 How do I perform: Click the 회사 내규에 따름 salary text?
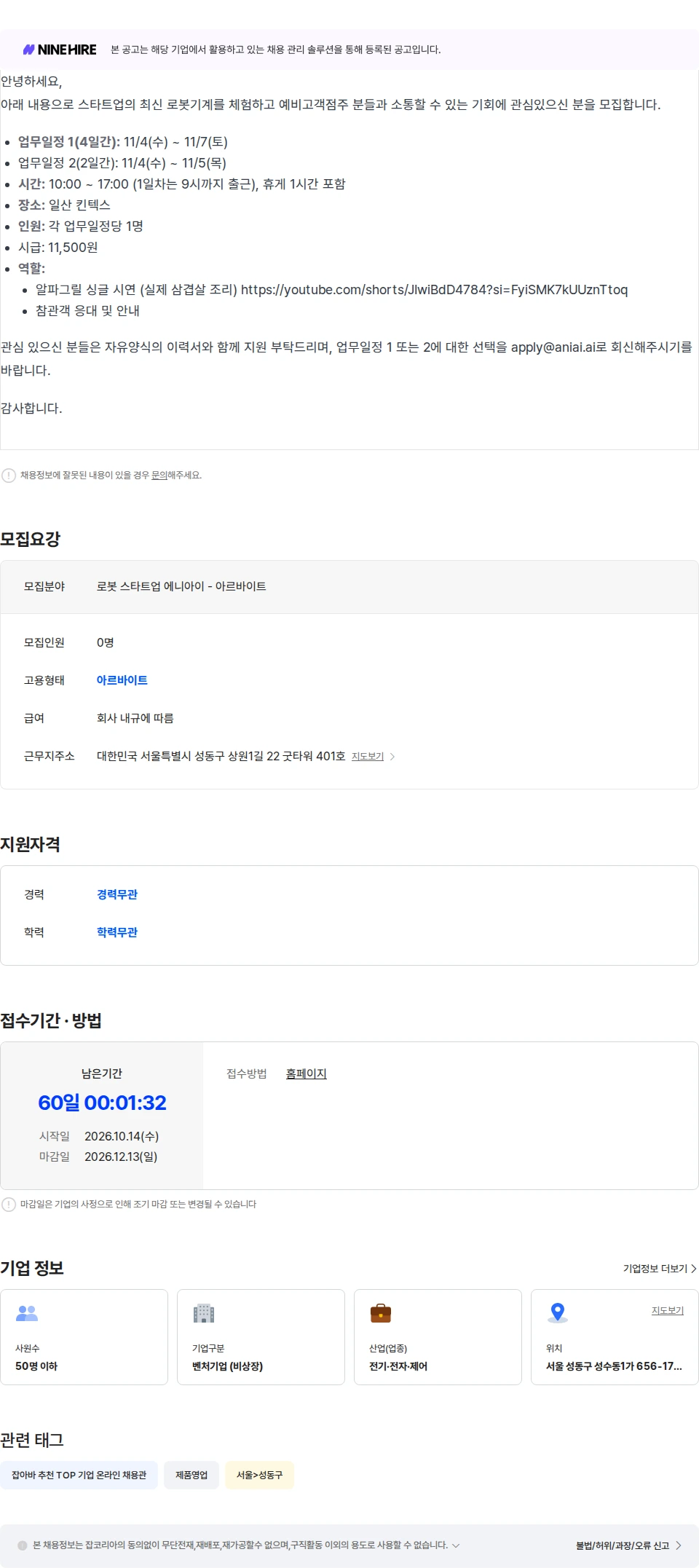(135, 718)
